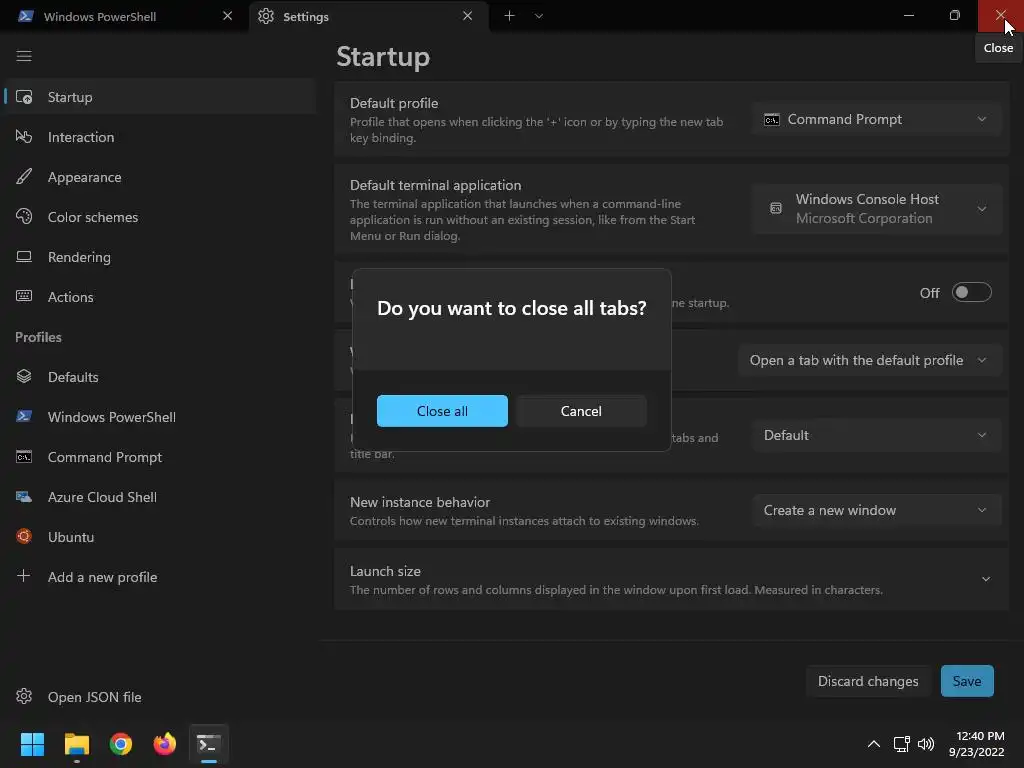Click the Startup page heading

[383, 57]
